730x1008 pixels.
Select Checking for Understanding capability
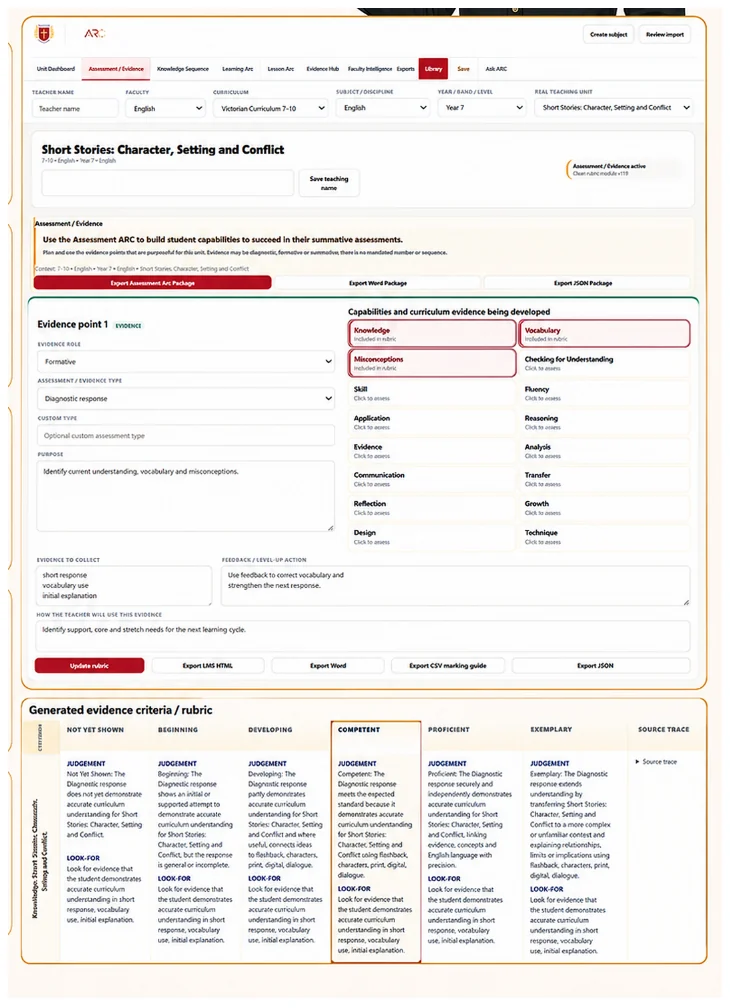click(x=604, y=363)
